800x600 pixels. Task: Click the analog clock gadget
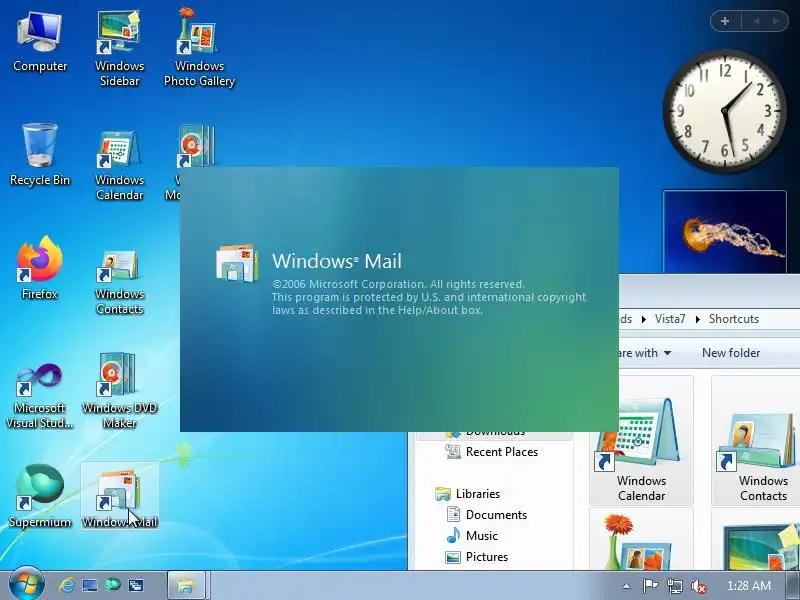pyautogui.click(x=724, y=110)
